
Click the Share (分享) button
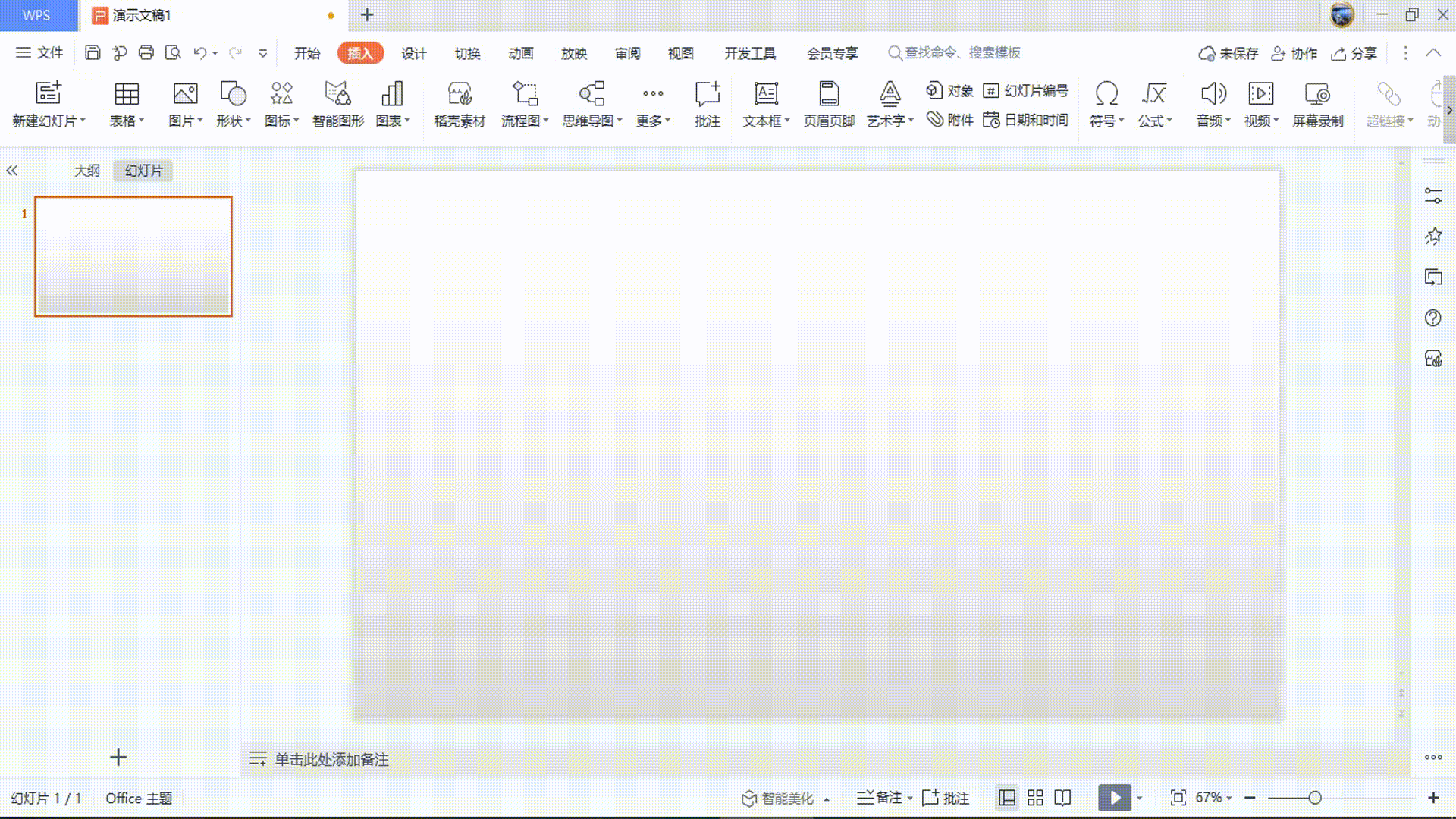(x=1354, y=53)
